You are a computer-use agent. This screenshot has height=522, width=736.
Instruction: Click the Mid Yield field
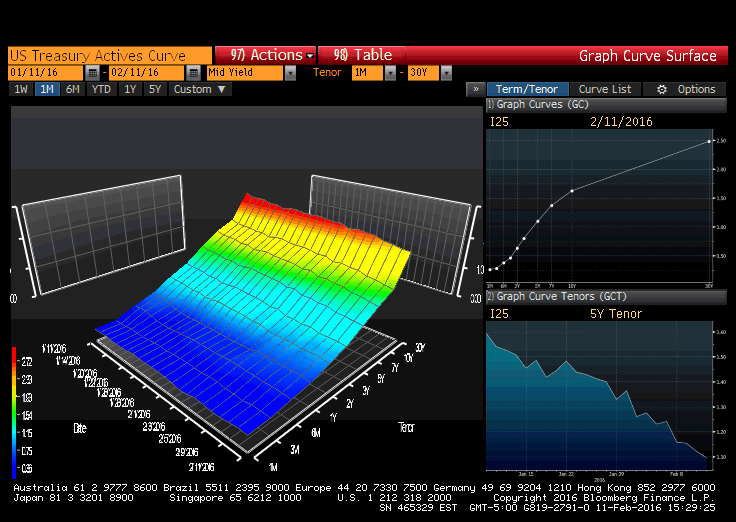[245, 73]
